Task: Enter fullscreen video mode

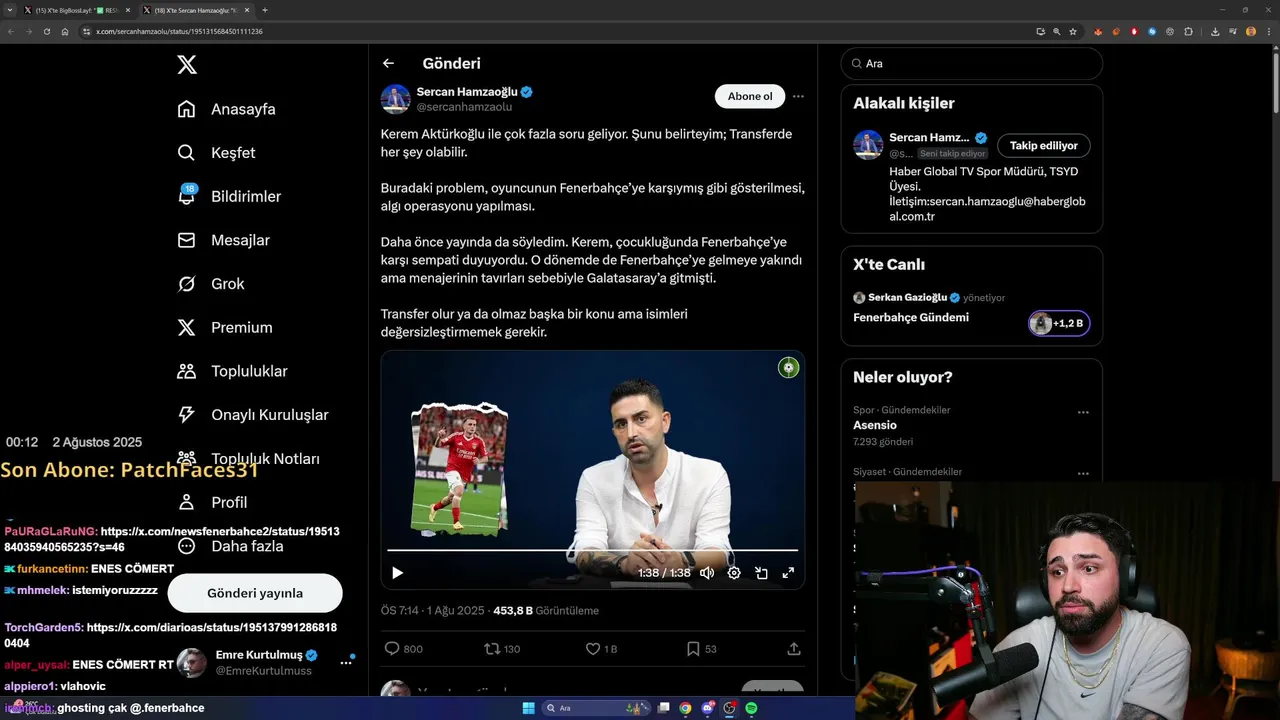Action: click(x=788, y=573)
